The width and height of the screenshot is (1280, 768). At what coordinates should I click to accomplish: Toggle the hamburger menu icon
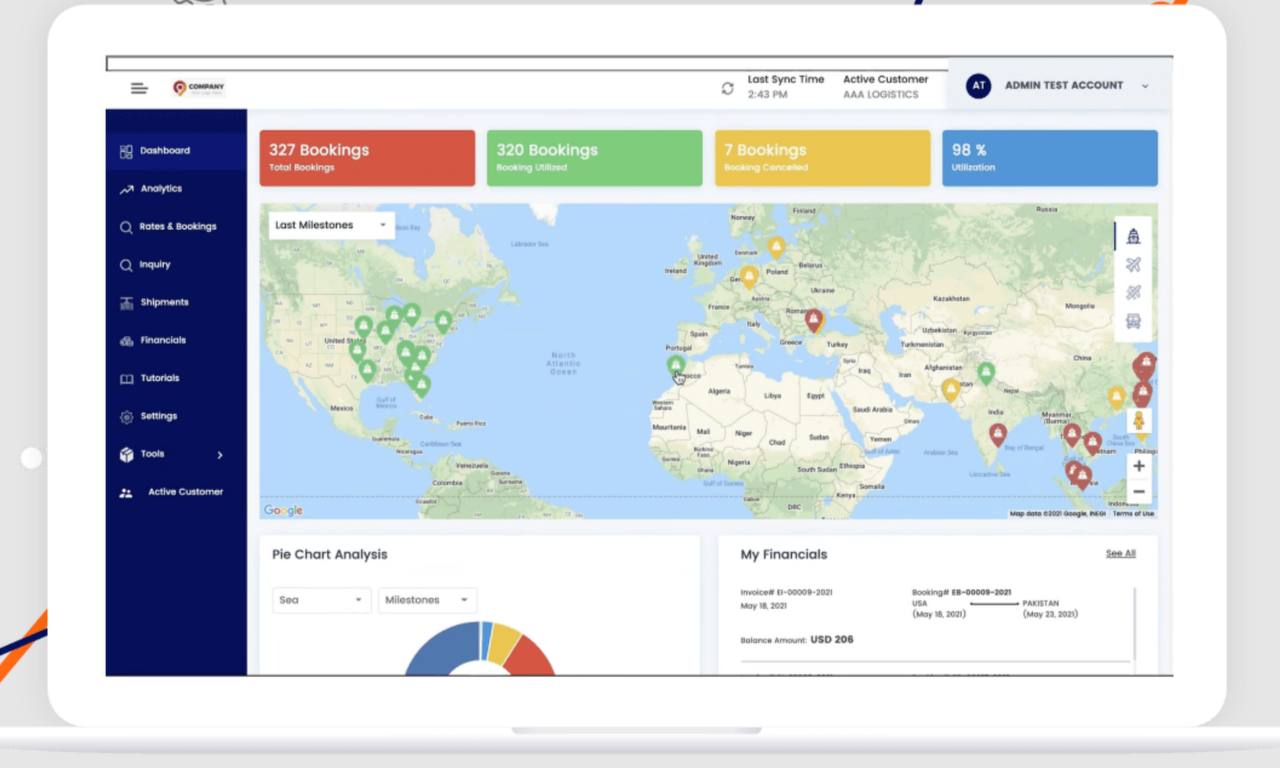(139, 88)
